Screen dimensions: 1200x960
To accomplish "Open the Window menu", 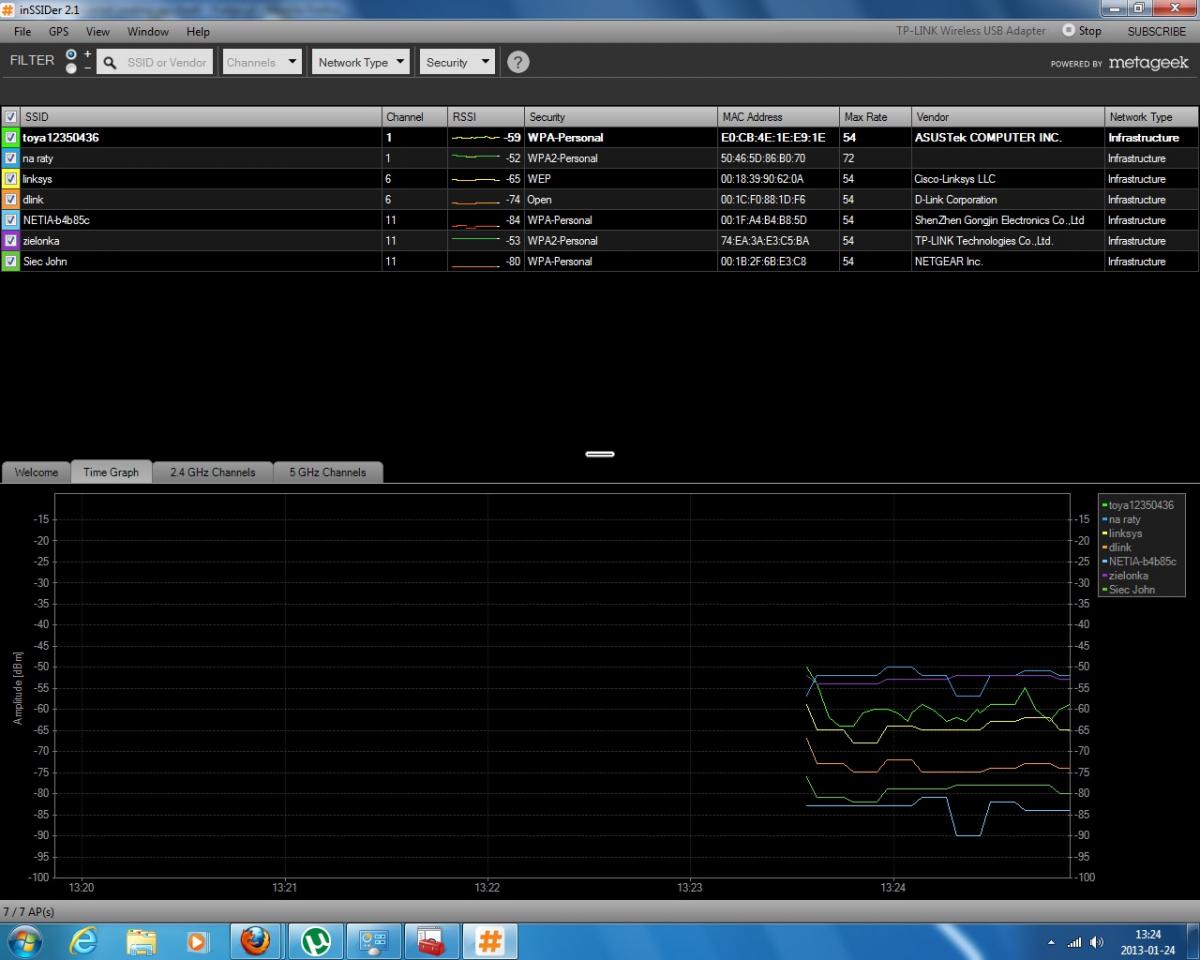I will [x=148, y=31].
